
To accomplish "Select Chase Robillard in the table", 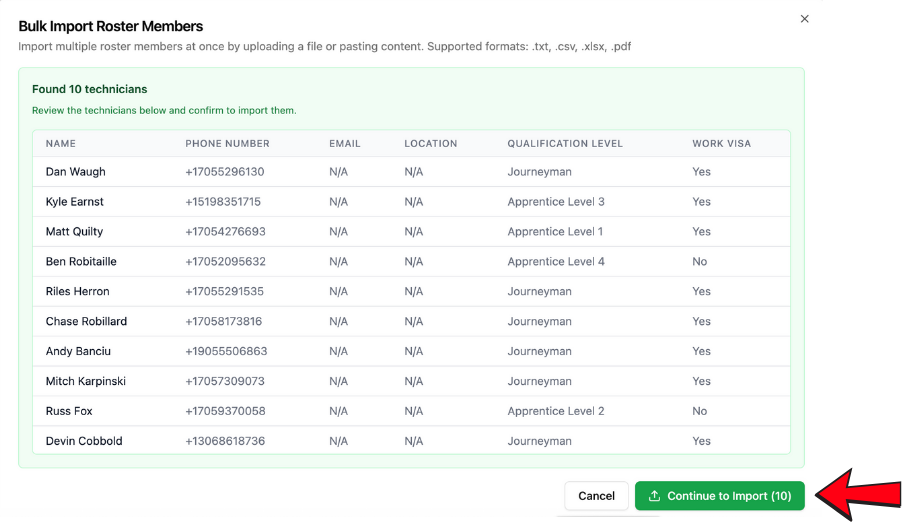I will click(86, 322).
